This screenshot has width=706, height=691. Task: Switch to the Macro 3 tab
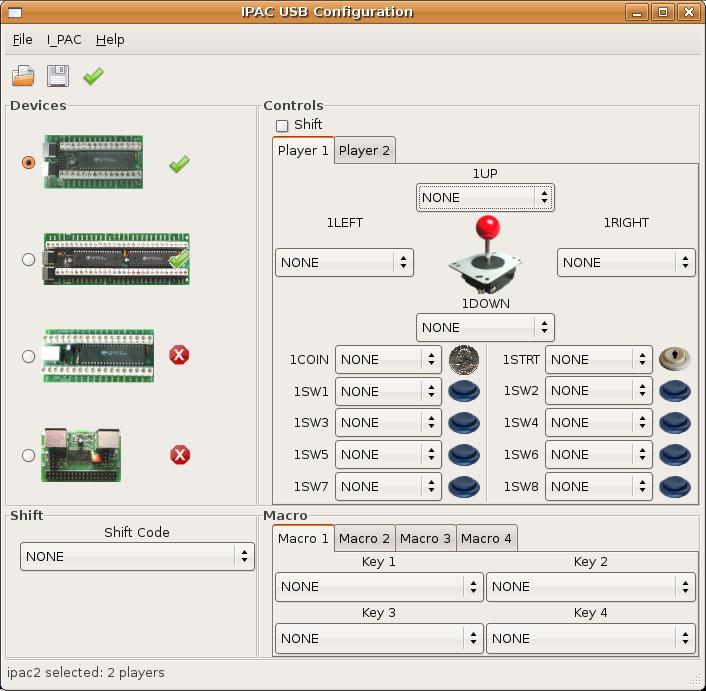[425, 538]
